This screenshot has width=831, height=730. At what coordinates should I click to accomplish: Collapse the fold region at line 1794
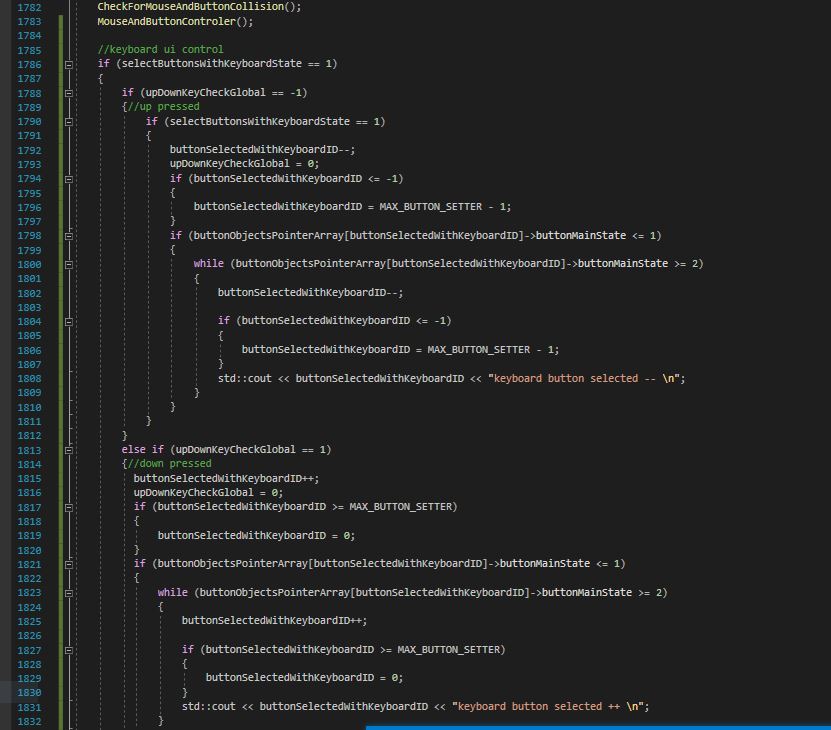pos(69,178)
